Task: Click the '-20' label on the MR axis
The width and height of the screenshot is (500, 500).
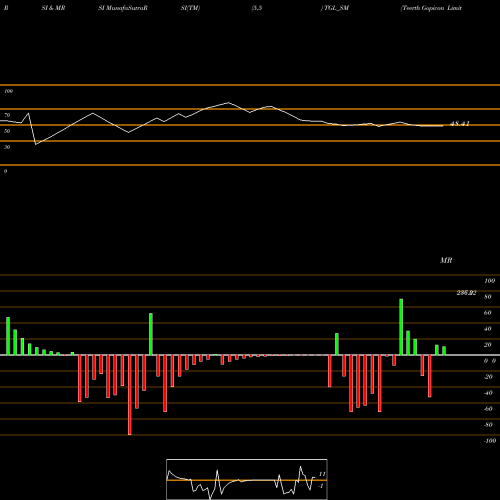Action: point(488,377)
